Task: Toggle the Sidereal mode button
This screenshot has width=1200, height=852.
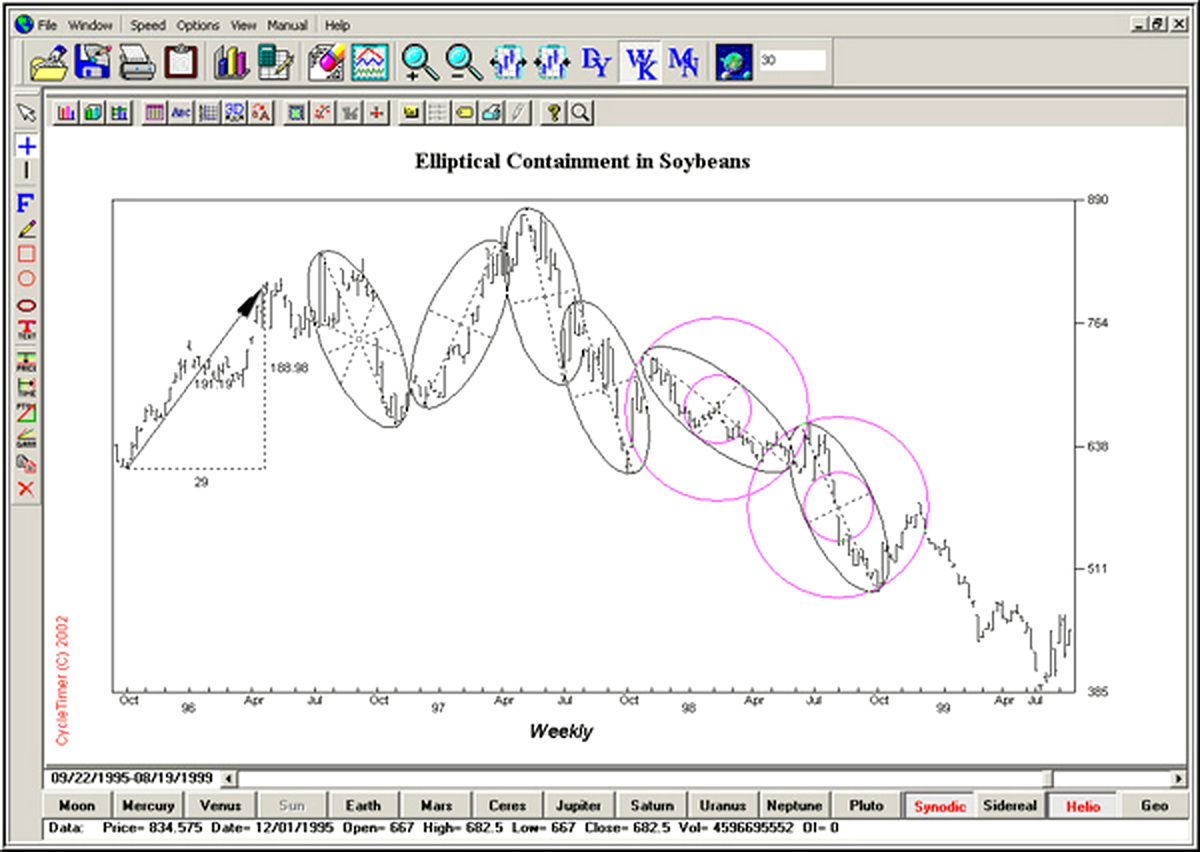Action: point(1010,805)
